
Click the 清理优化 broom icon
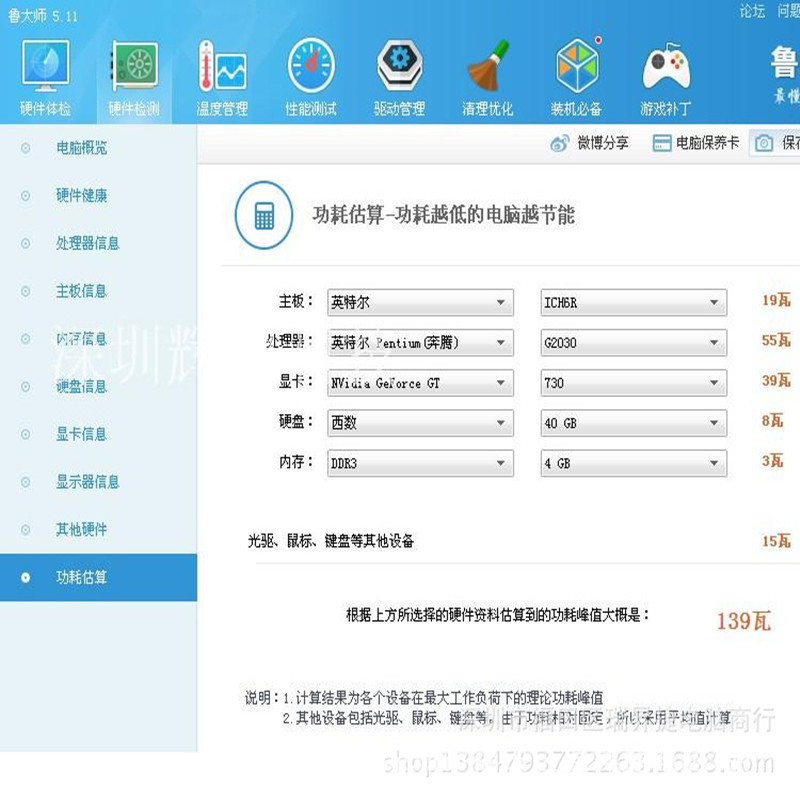(488, 66)
